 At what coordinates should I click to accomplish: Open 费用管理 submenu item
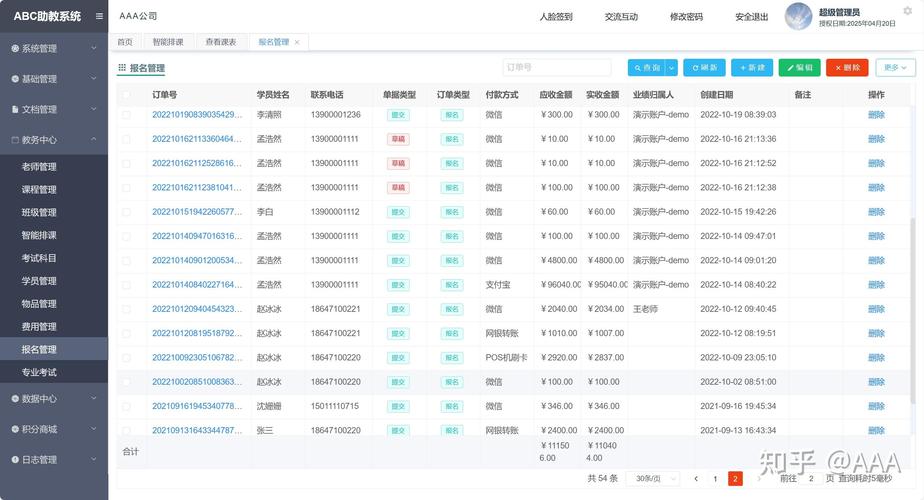click(x=39, y=327)
